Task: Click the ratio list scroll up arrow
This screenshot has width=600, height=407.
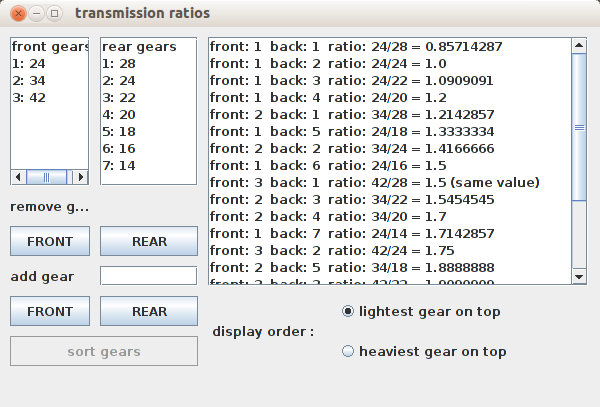Action: 579,46
